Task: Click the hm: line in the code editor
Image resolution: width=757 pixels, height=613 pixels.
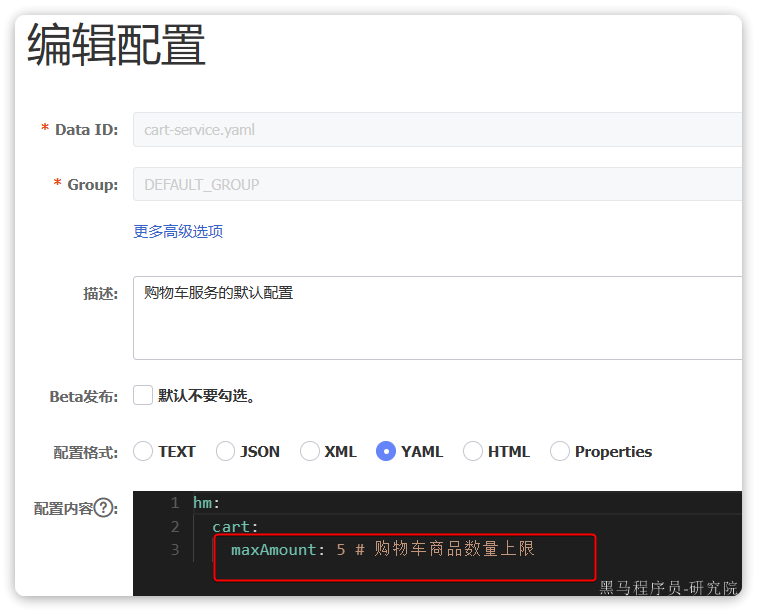Action: point(206,503)
